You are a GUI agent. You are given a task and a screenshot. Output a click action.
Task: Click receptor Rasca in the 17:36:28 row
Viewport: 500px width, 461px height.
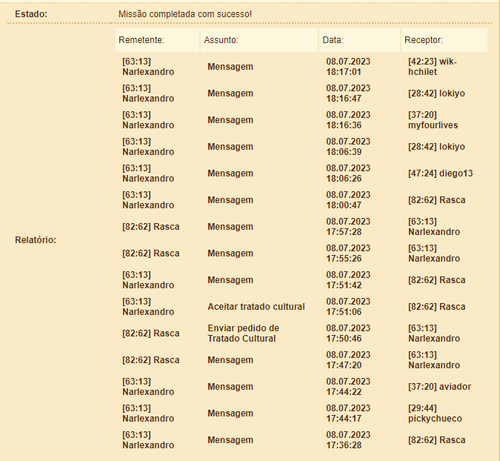pyautogui.click(x=437, y=440)
